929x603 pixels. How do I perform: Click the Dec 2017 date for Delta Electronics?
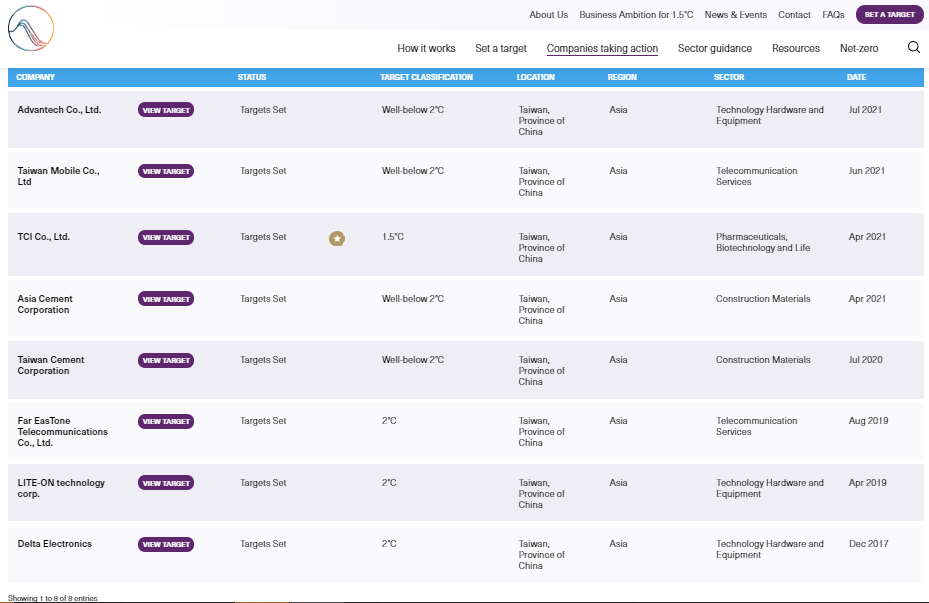tap(869, 544)
